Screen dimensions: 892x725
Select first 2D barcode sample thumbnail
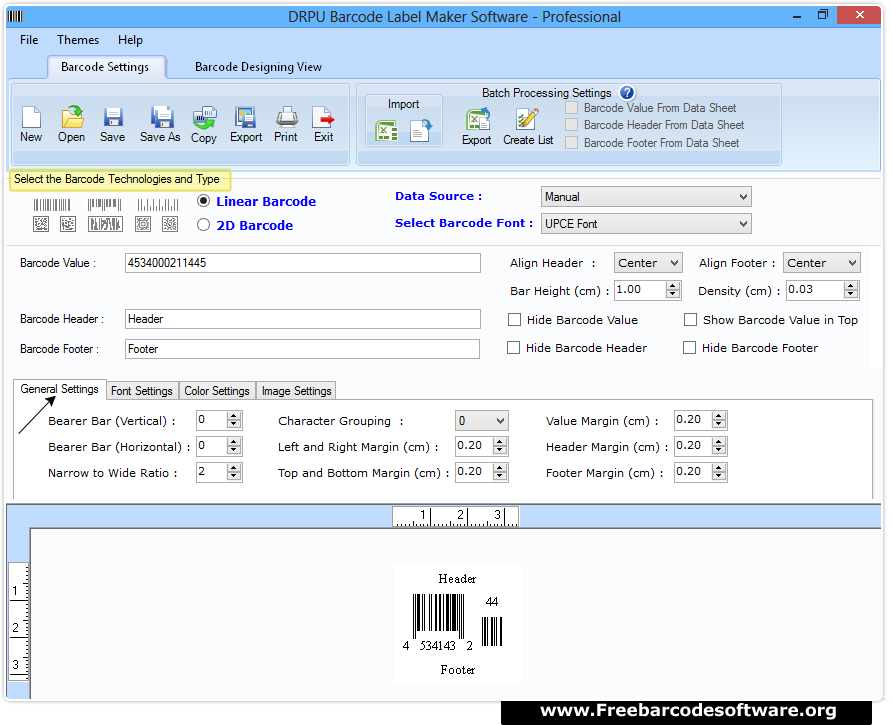click(41, 224)
